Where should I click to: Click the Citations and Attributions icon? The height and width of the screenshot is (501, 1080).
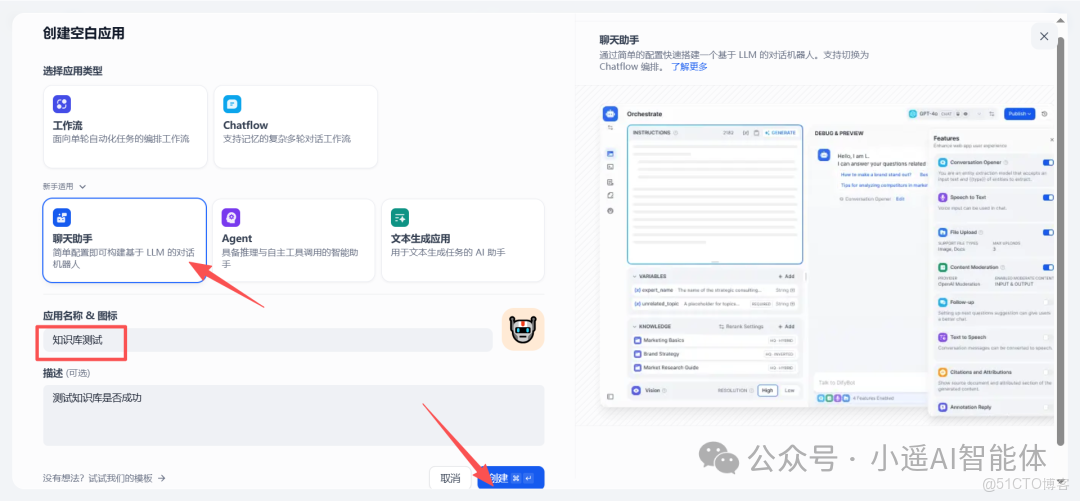tap(943, 371)
